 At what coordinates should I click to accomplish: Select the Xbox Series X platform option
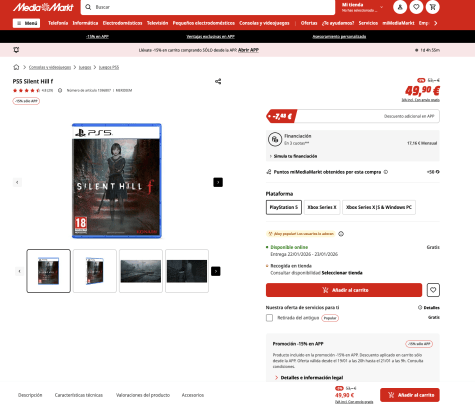tap(322, 207)
